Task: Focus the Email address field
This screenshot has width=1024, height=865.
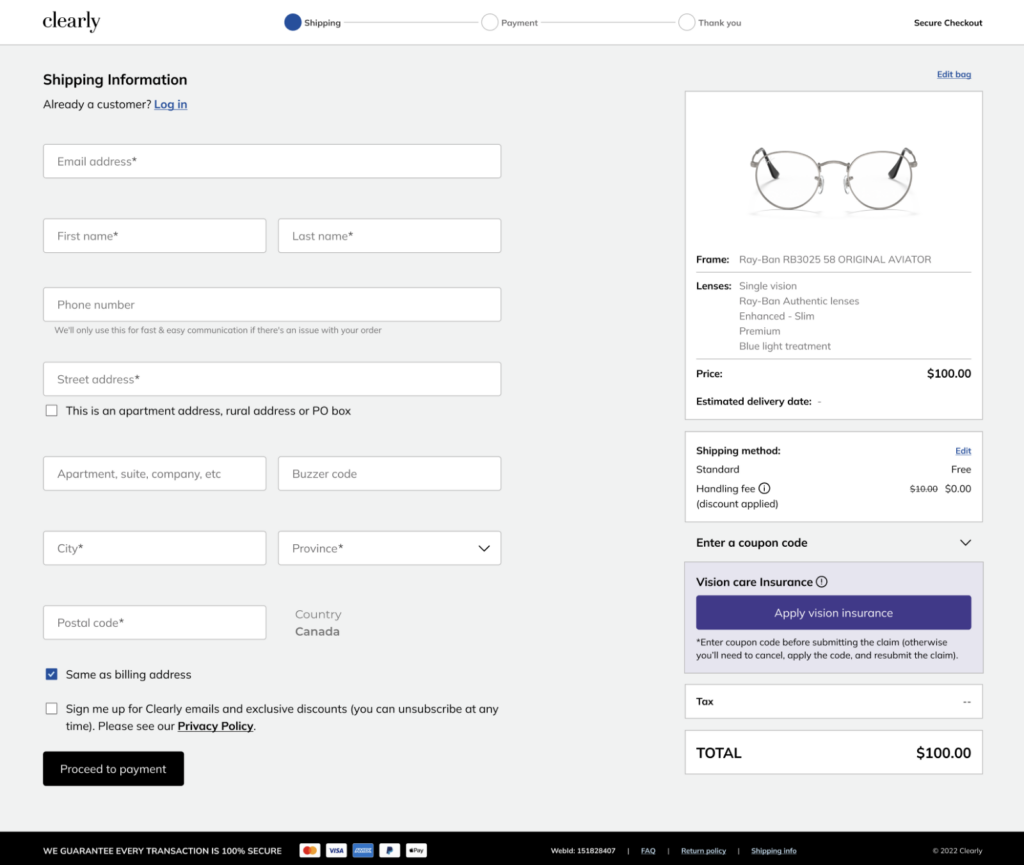Action: [272, 161]
